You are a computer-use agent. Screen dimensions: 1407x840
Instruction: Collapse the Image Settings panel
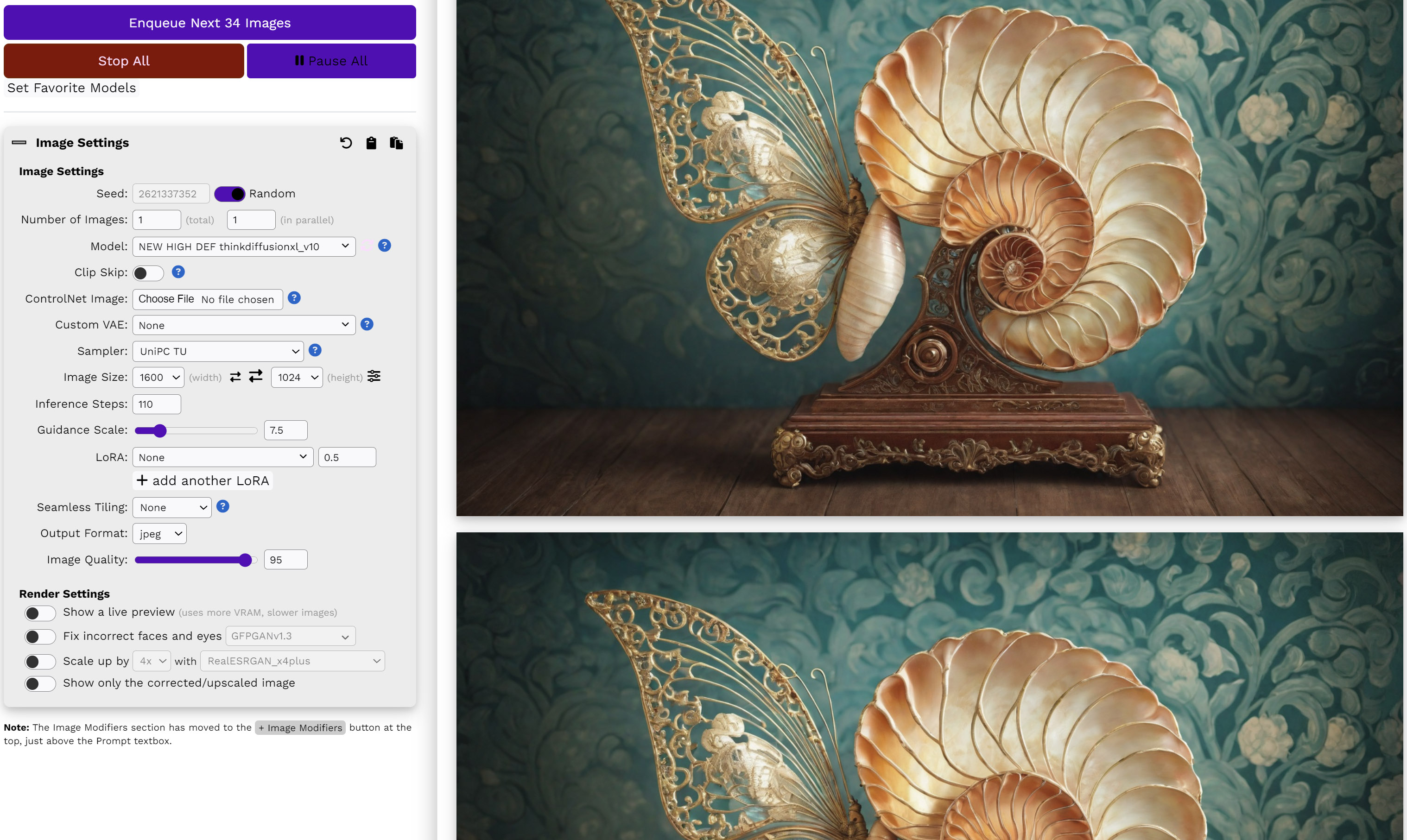[x=19, y=143]
